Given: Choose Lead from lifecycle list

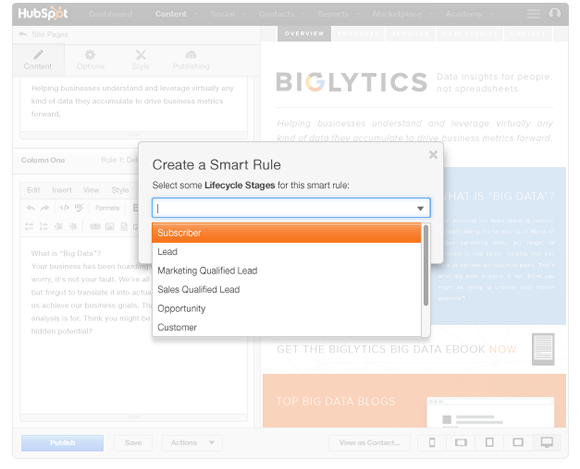Looking at the screenshot, I should [286, 252].
